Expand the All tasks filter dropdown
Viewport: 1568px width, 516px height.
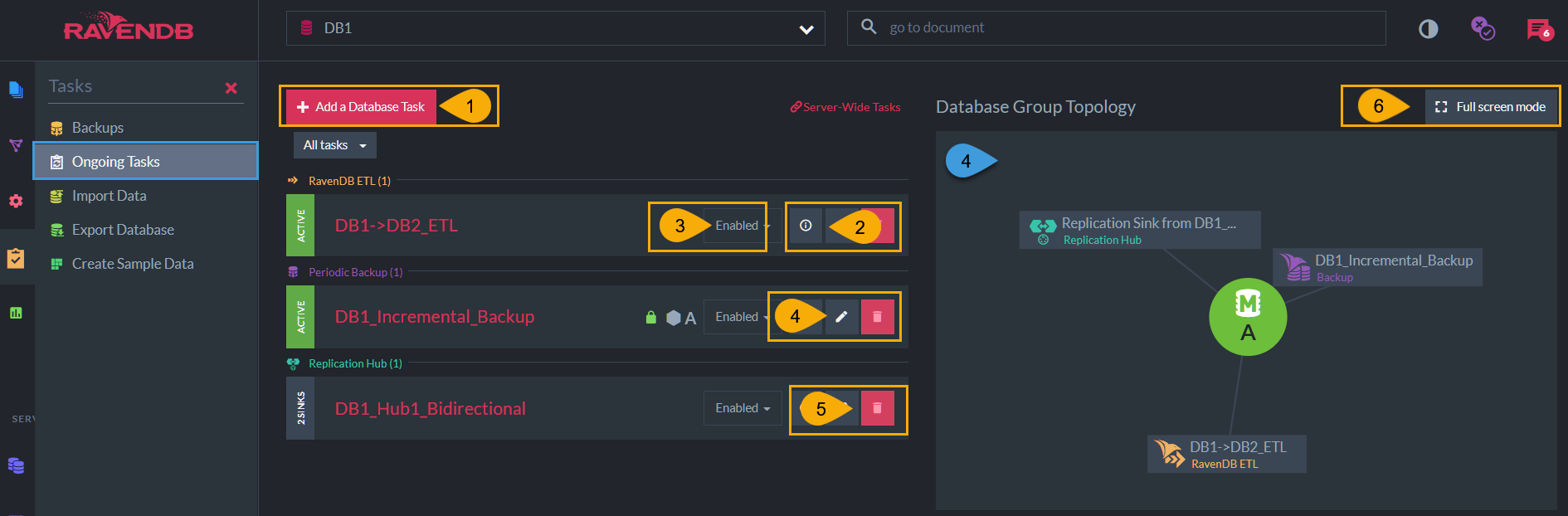(x=334, y=145)
